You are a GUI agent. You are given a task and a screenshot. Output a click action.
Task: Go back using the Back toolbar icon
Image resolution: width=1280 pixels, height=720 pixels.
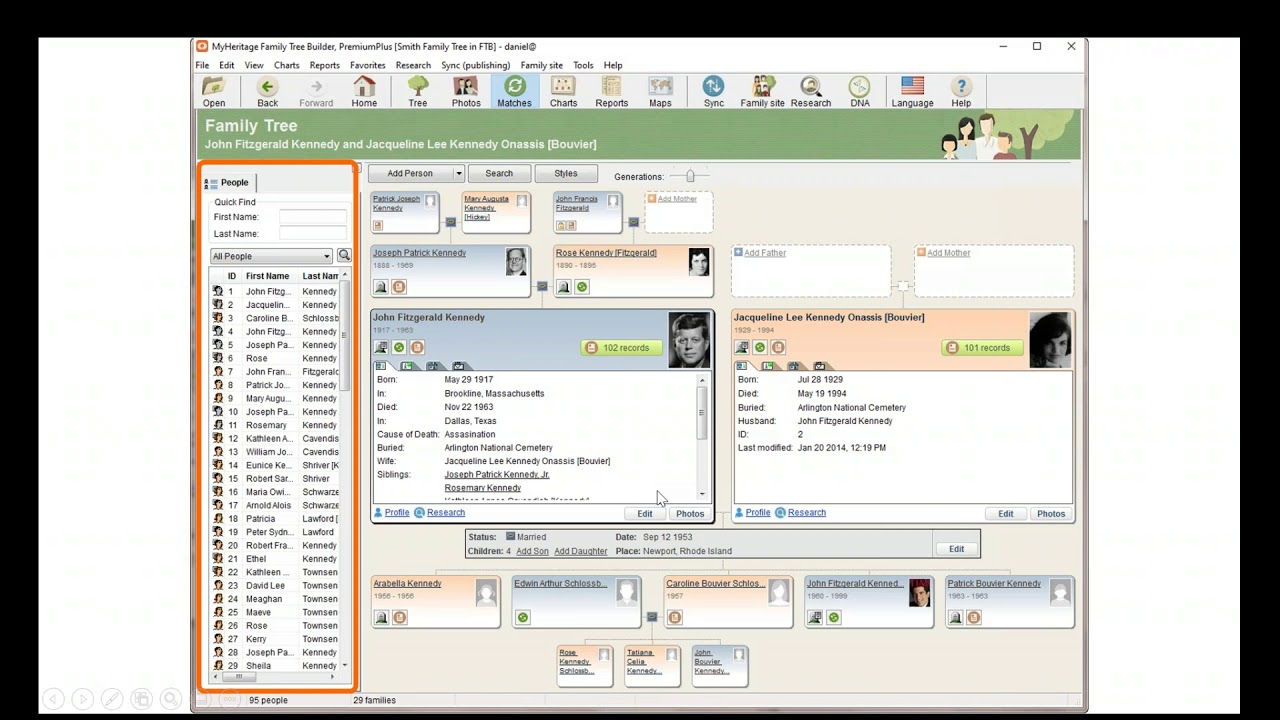267,92
